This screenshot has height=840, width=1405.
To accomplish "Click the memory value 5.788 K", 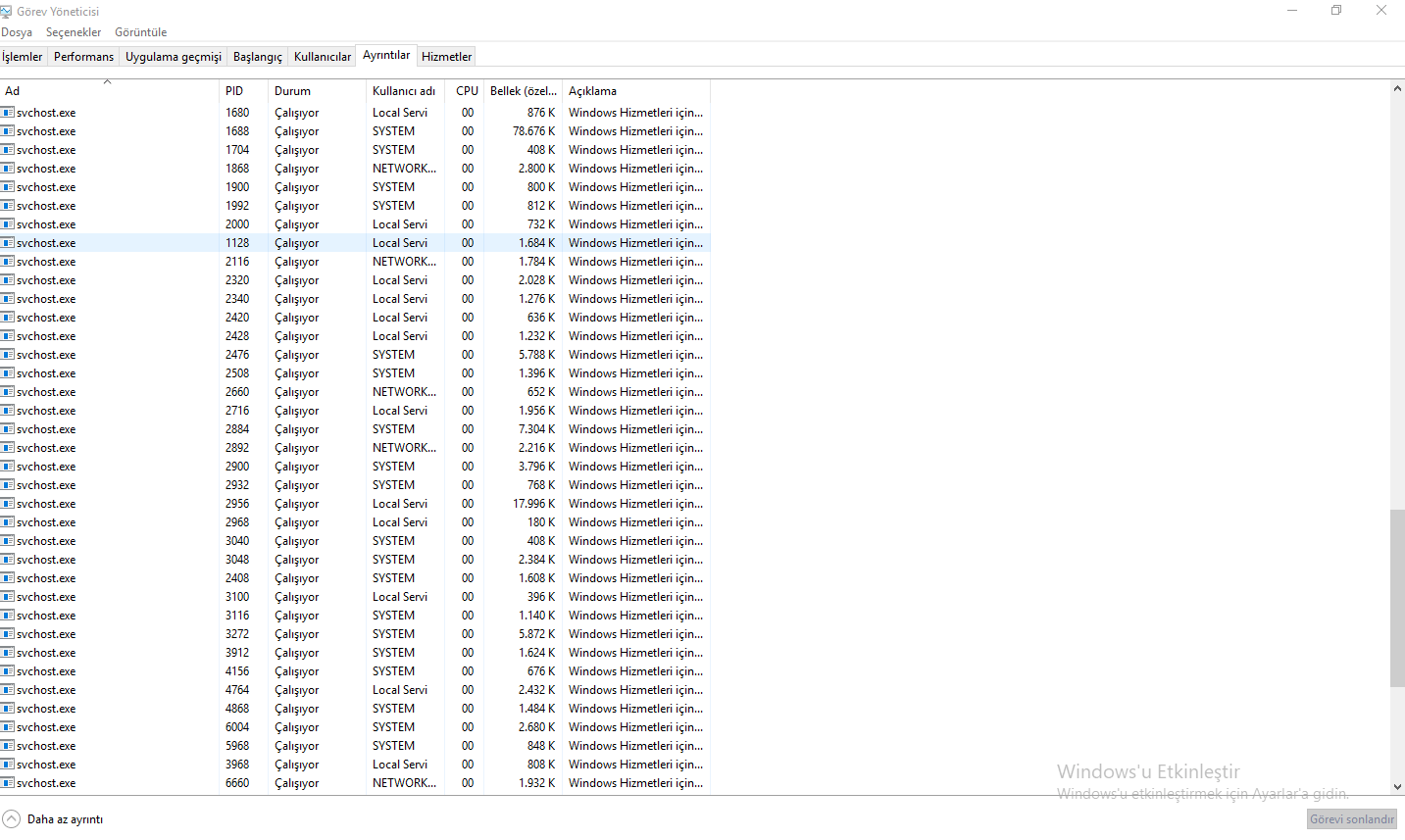I will point(537,355).
